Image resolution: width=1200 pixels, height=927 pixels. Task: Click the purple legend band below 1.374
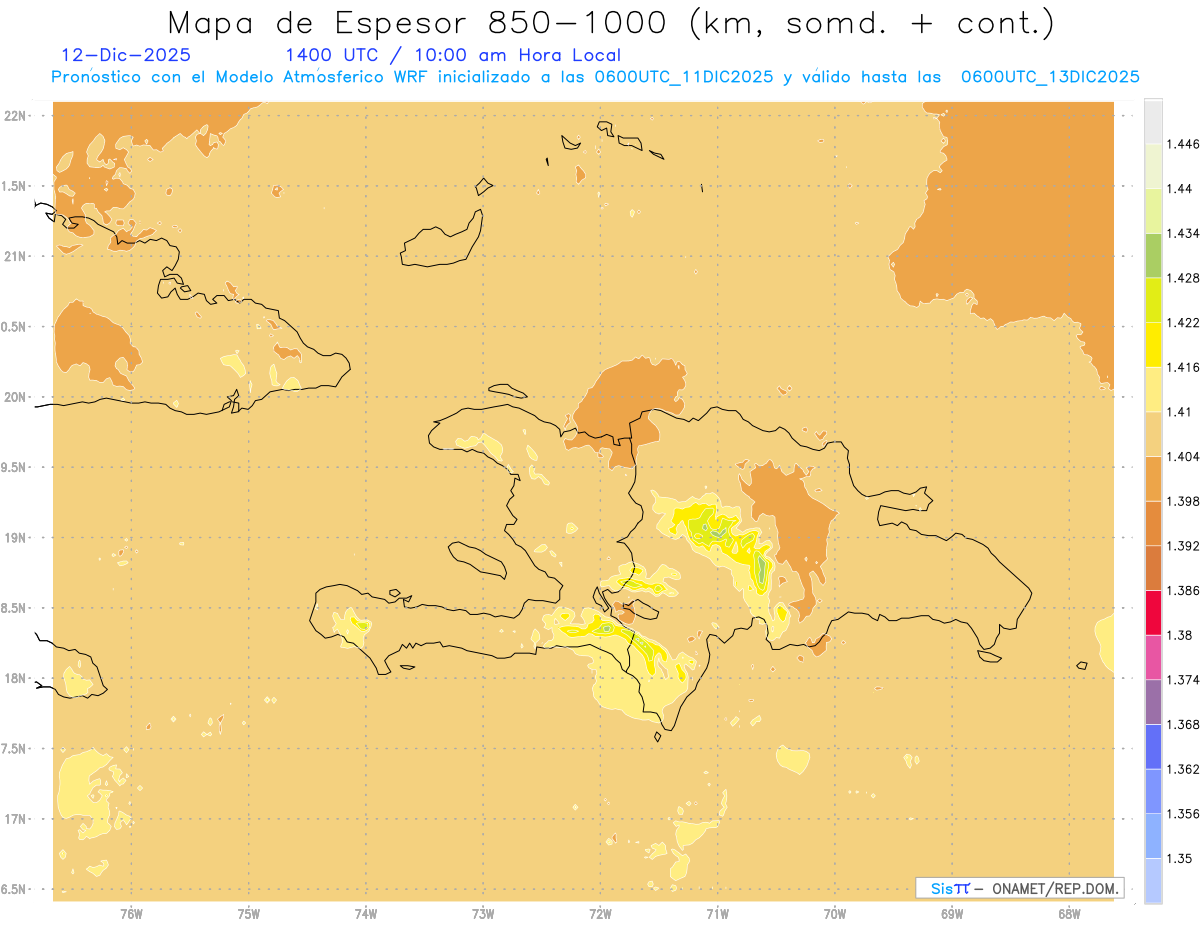[1153, 701]
